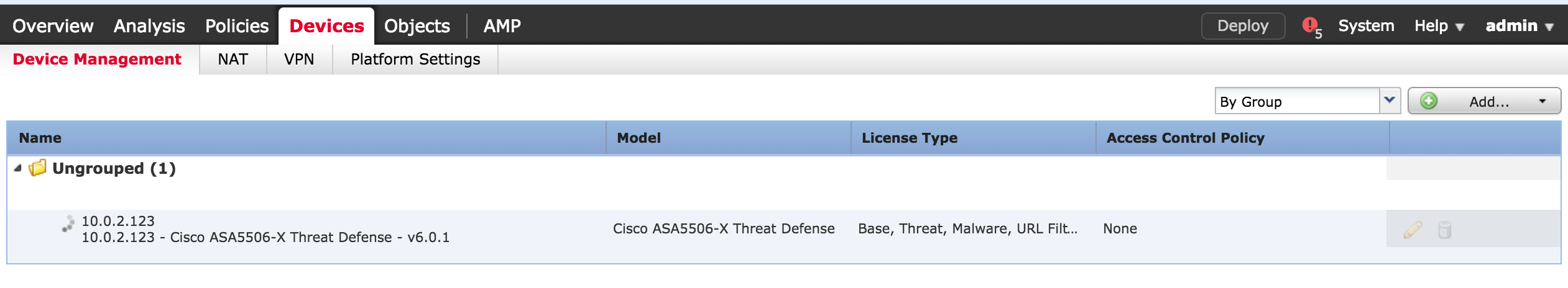Click the device status icon beside 10.0.2.123
1568x288 pixels.
[x=68, y=224]
